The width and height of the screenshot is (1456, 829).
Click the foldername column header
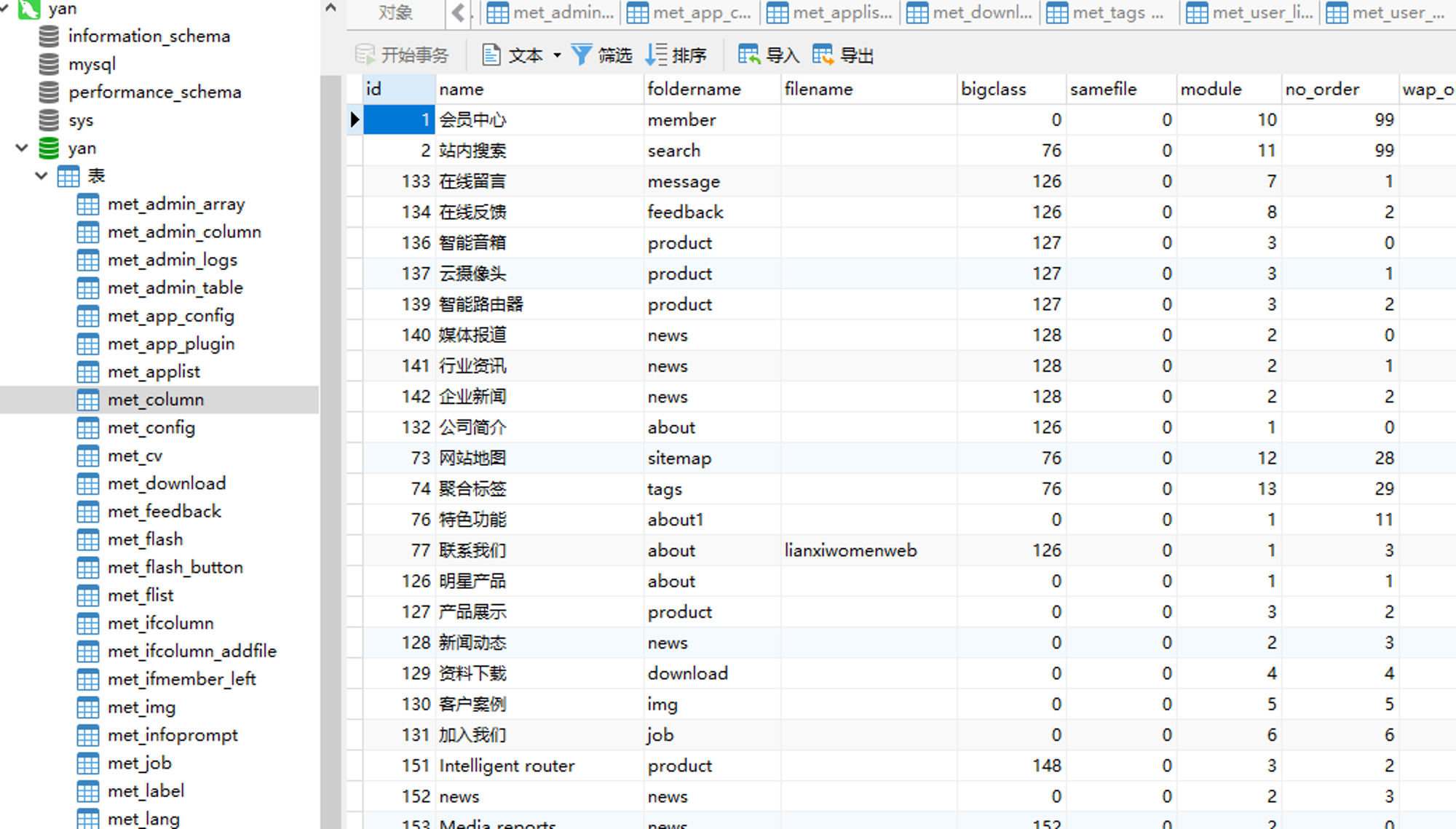[694, 90]
